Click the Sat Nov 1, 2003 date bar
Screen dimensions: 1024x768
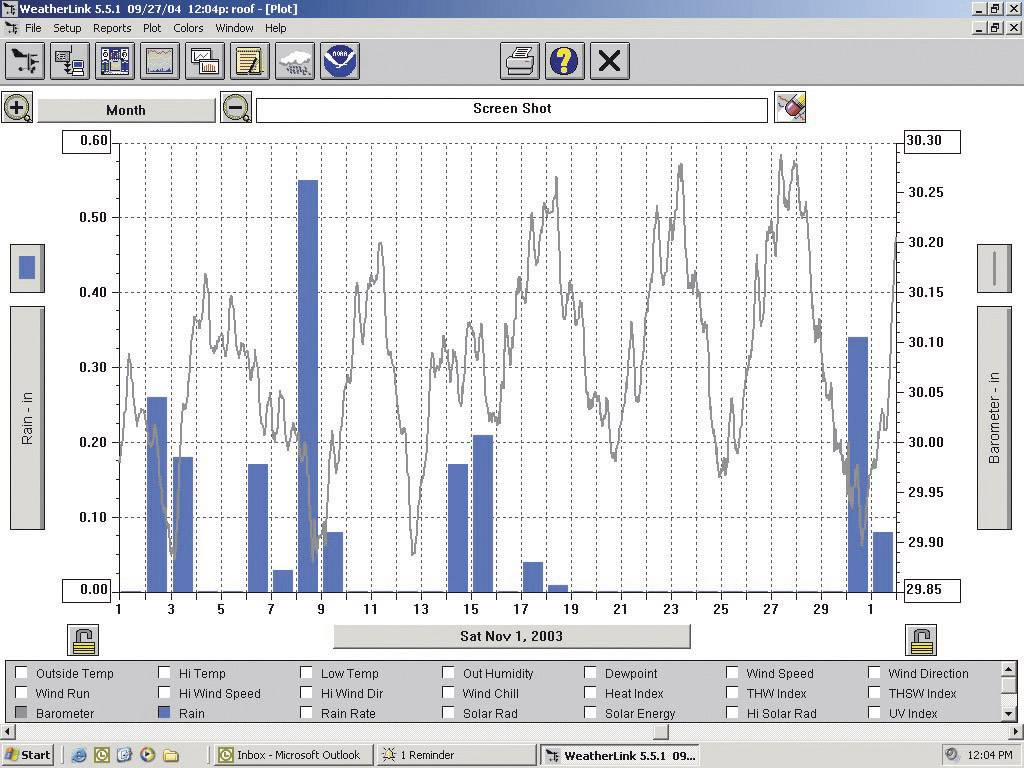tap(512, 636)
